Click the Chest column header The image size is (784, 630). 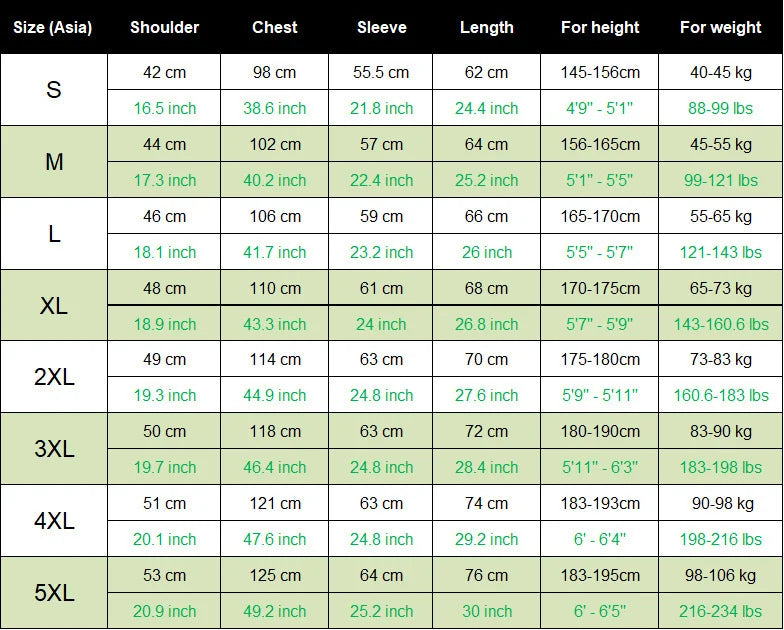[274, 27]
